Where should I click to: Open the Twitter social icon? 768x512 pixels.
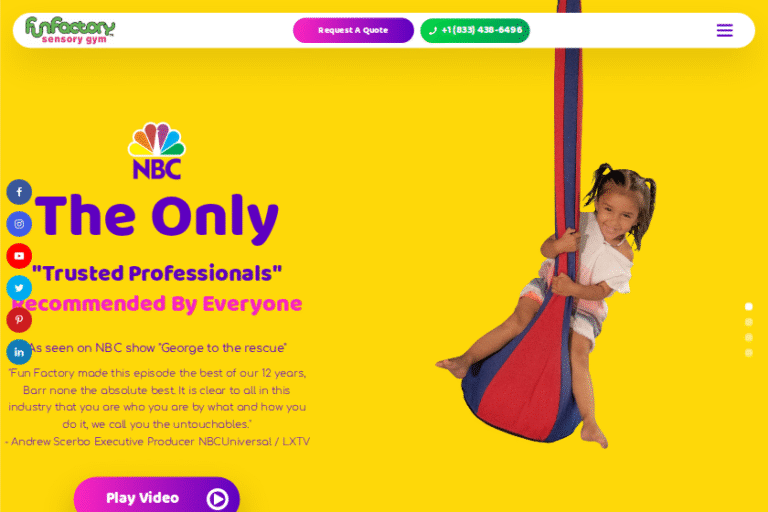coord(19,288)
